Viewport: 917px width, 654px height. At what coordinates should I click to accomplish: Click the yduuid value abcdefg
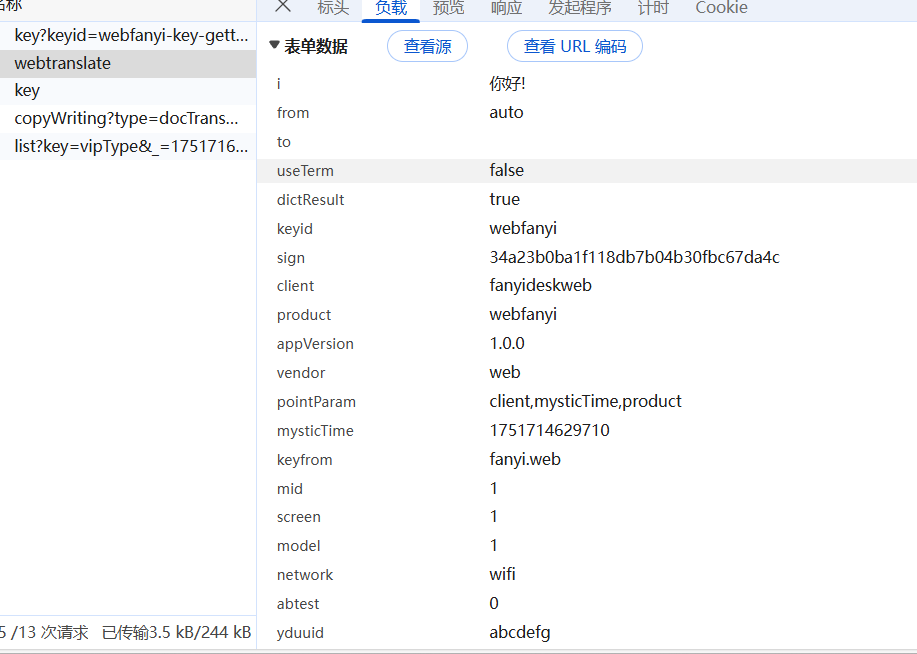(520, 632)
